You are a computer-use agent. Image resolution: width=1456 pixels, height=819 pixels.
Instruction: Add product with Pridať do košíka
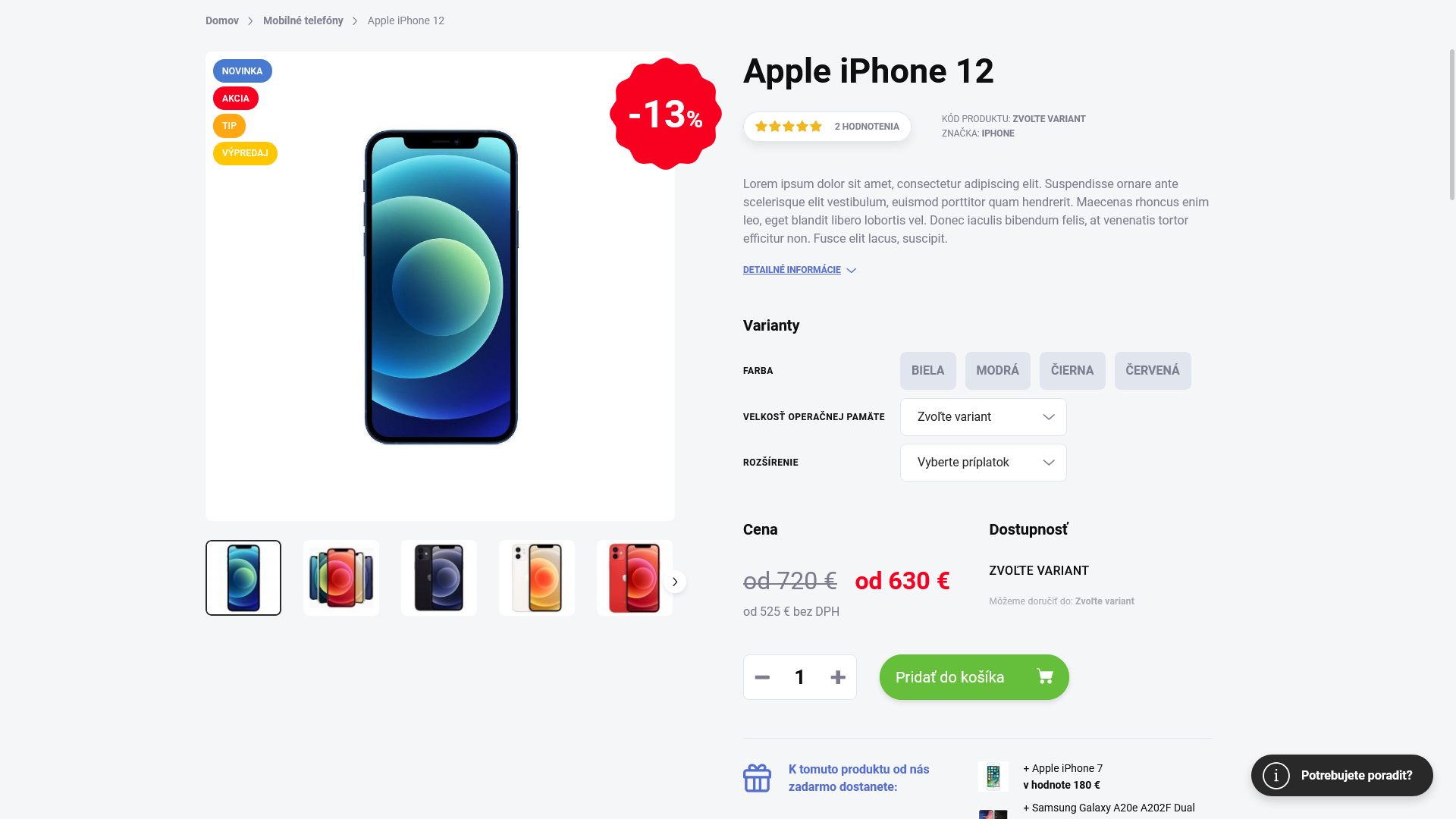click(x=974, y=677)
